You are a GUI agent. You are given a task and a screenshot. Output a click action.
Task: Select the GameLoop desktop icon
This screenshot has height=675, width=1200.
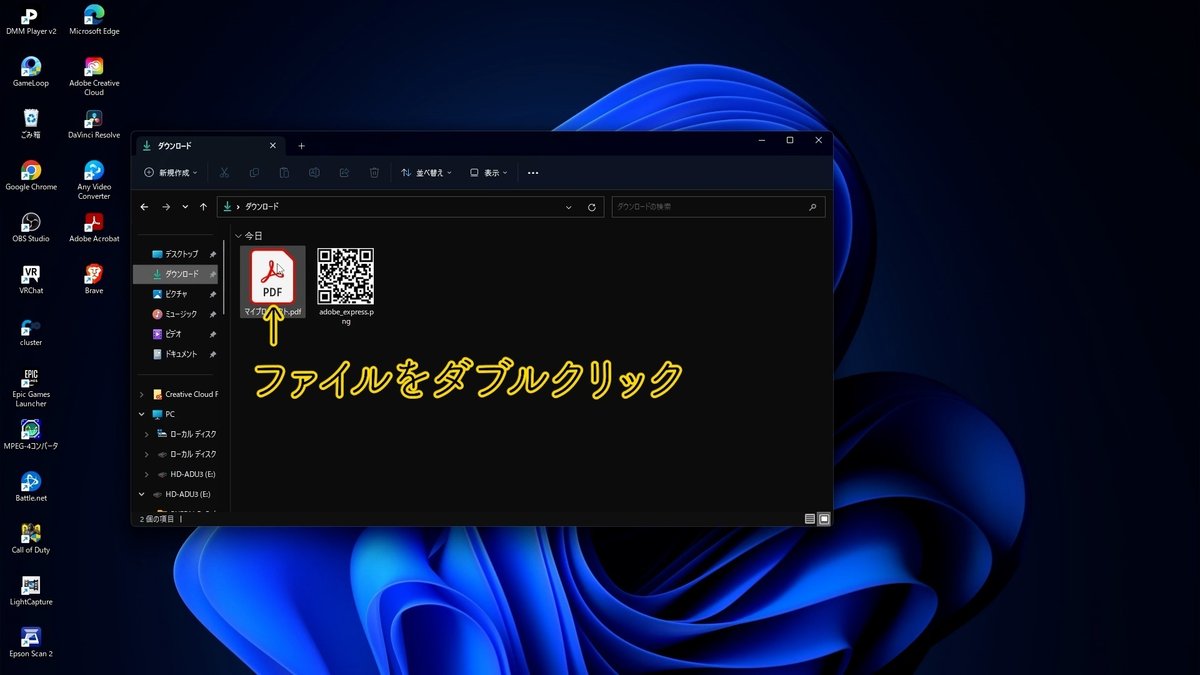click(x=31, y=72)
